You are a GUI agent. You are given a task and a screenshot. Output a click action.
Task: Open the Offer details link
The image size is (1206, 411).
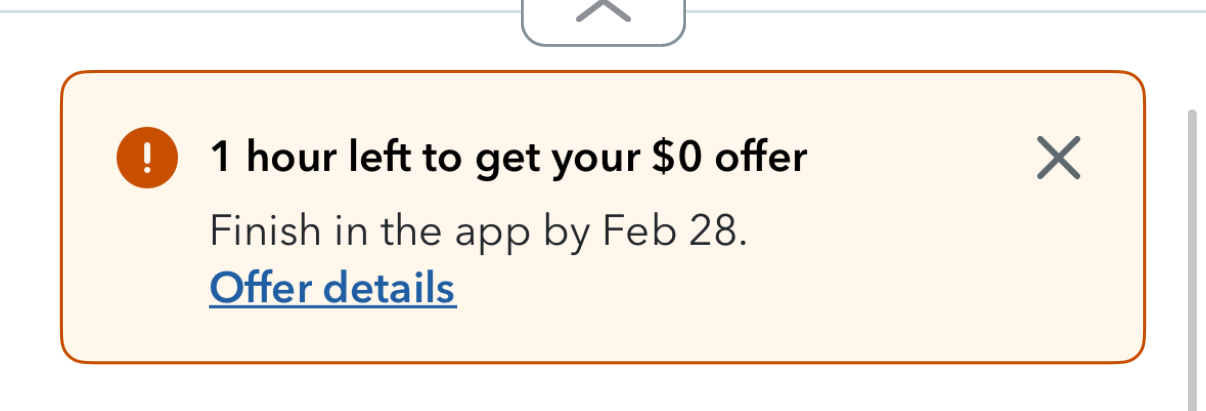pos(333,288)
